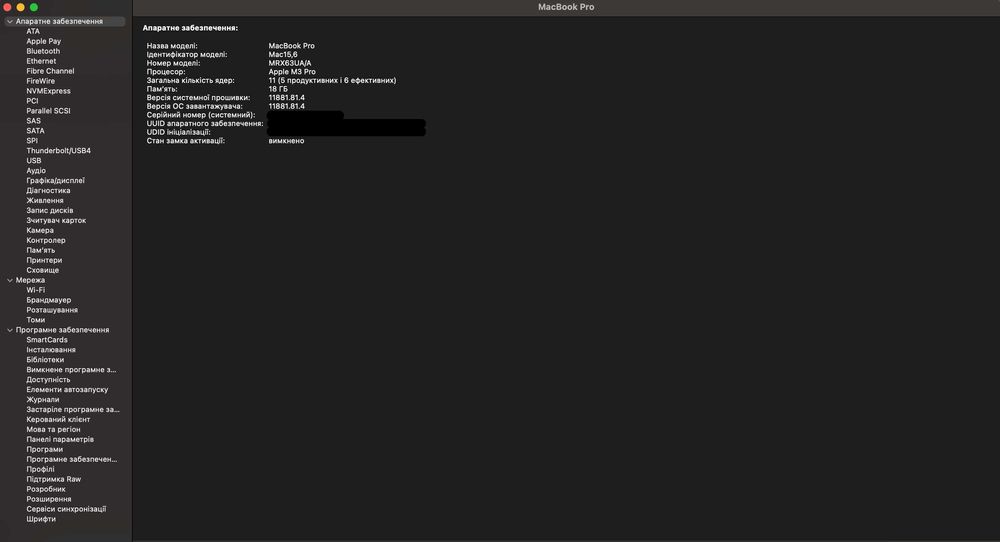
Task: Select Програми in the sidebar
Action: (x=45, y=450)
